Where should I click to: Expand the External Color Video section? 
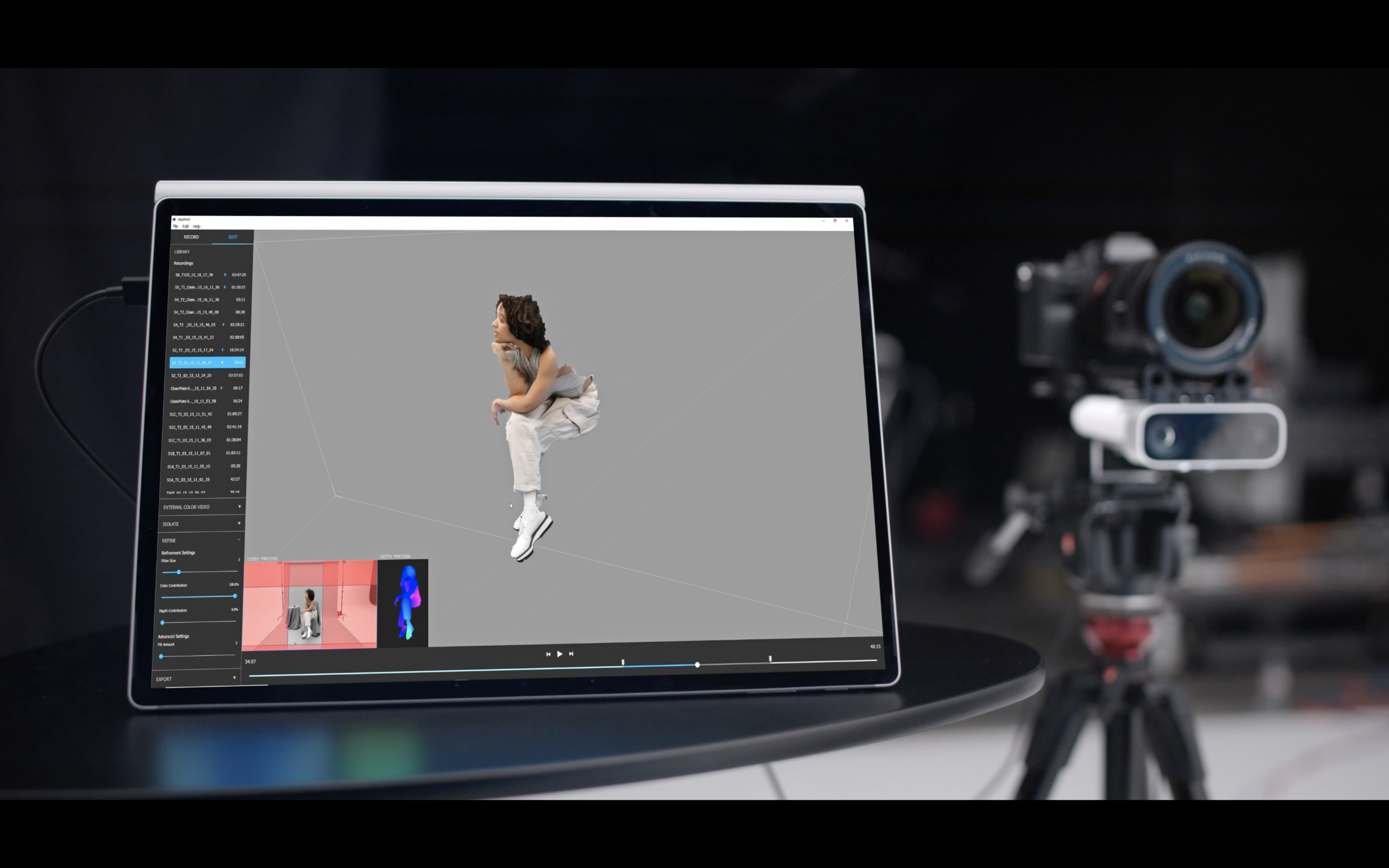239,506
